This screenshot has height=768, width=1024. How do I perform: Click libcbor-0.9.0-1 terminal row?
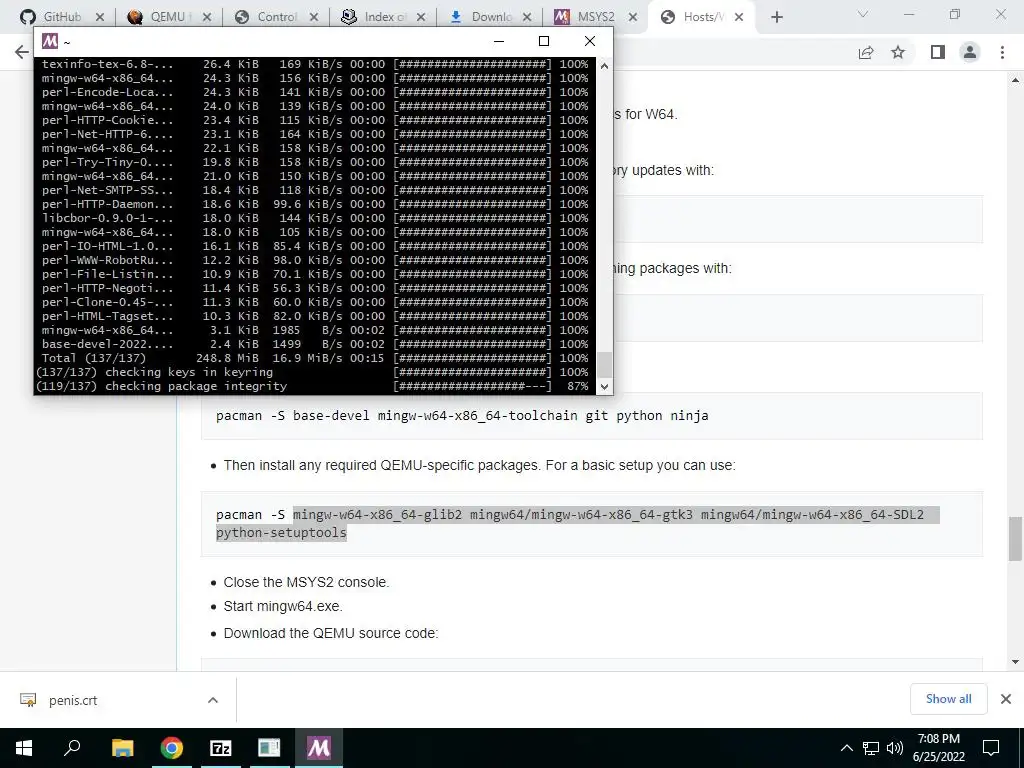coord(315,218)
